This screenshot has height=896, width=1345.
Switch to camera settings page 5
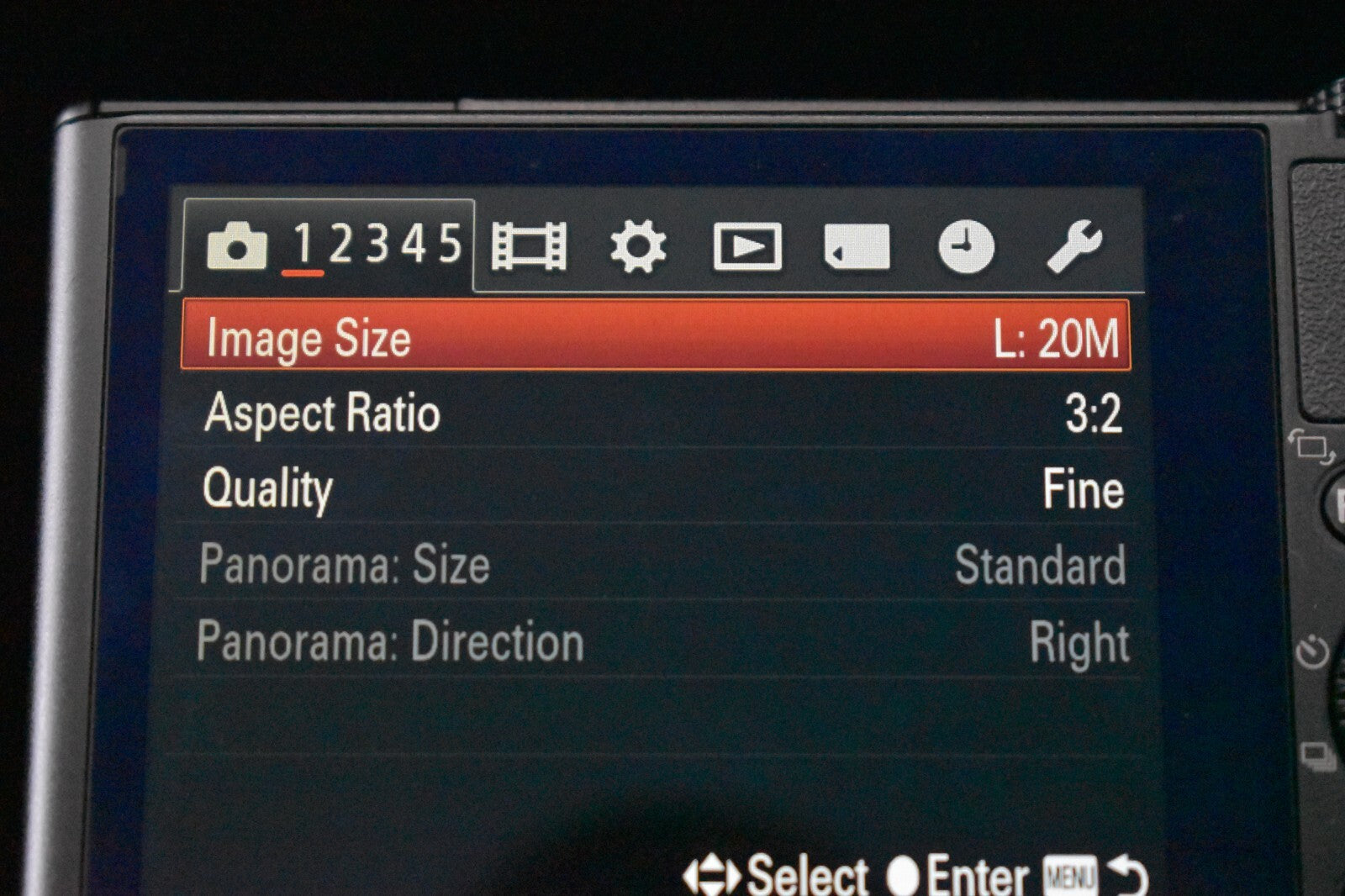[x=451, y=244]
